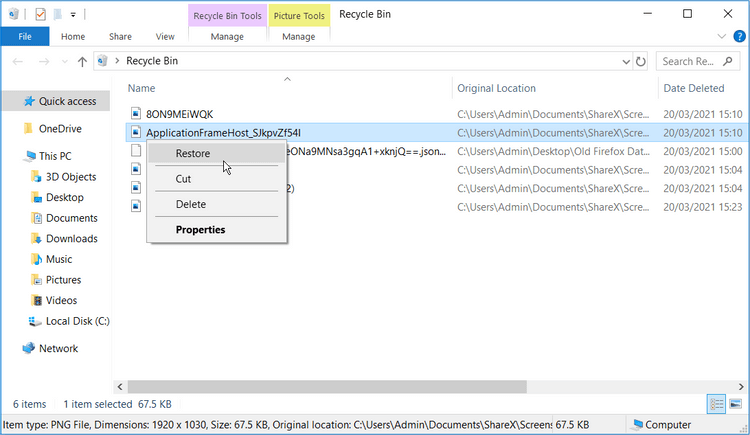Open Properties from the context menu

click(x=200, y=230)
